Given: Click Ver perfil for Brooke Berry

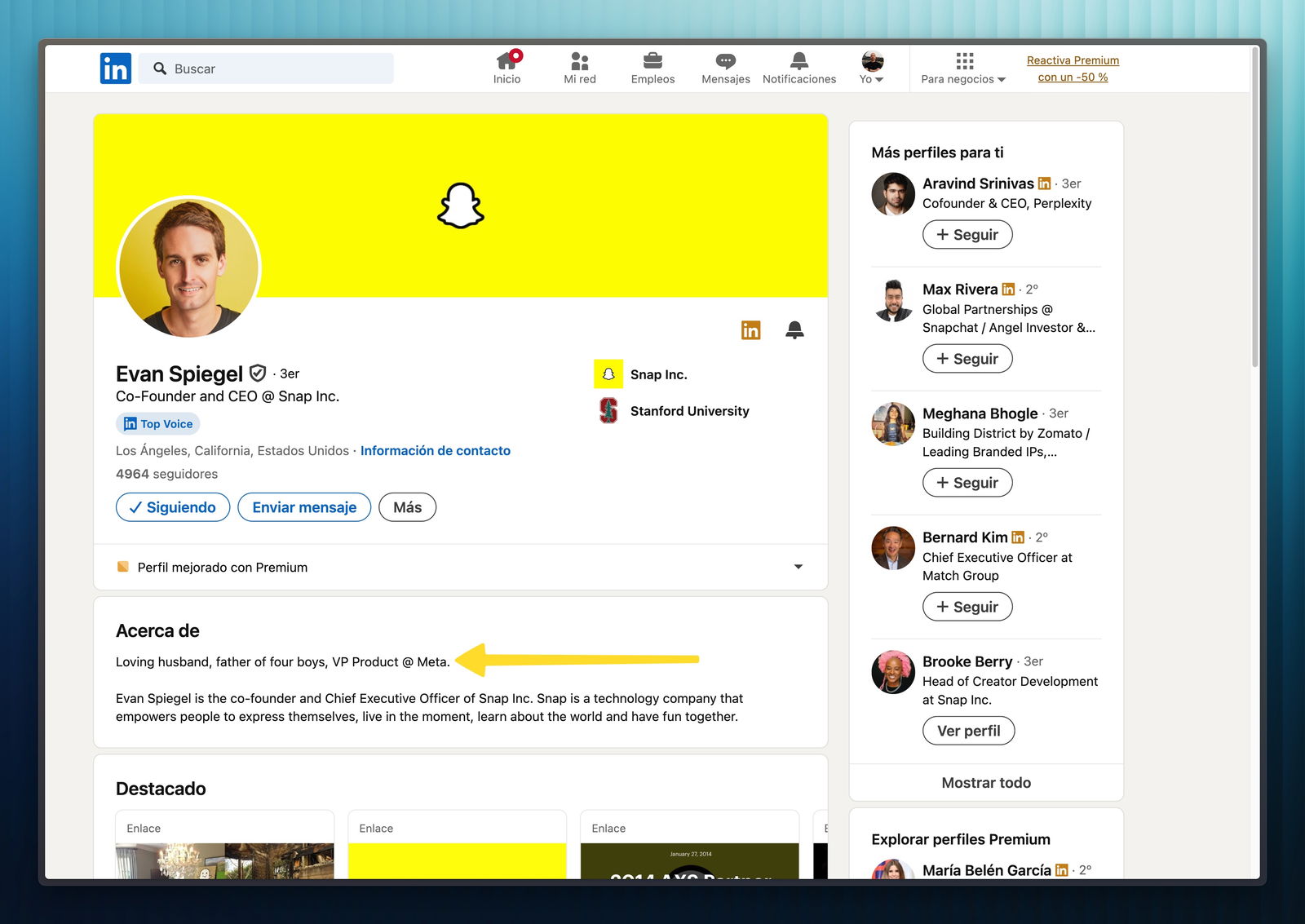Looking at the screenshot, I should tap(968, 731).
